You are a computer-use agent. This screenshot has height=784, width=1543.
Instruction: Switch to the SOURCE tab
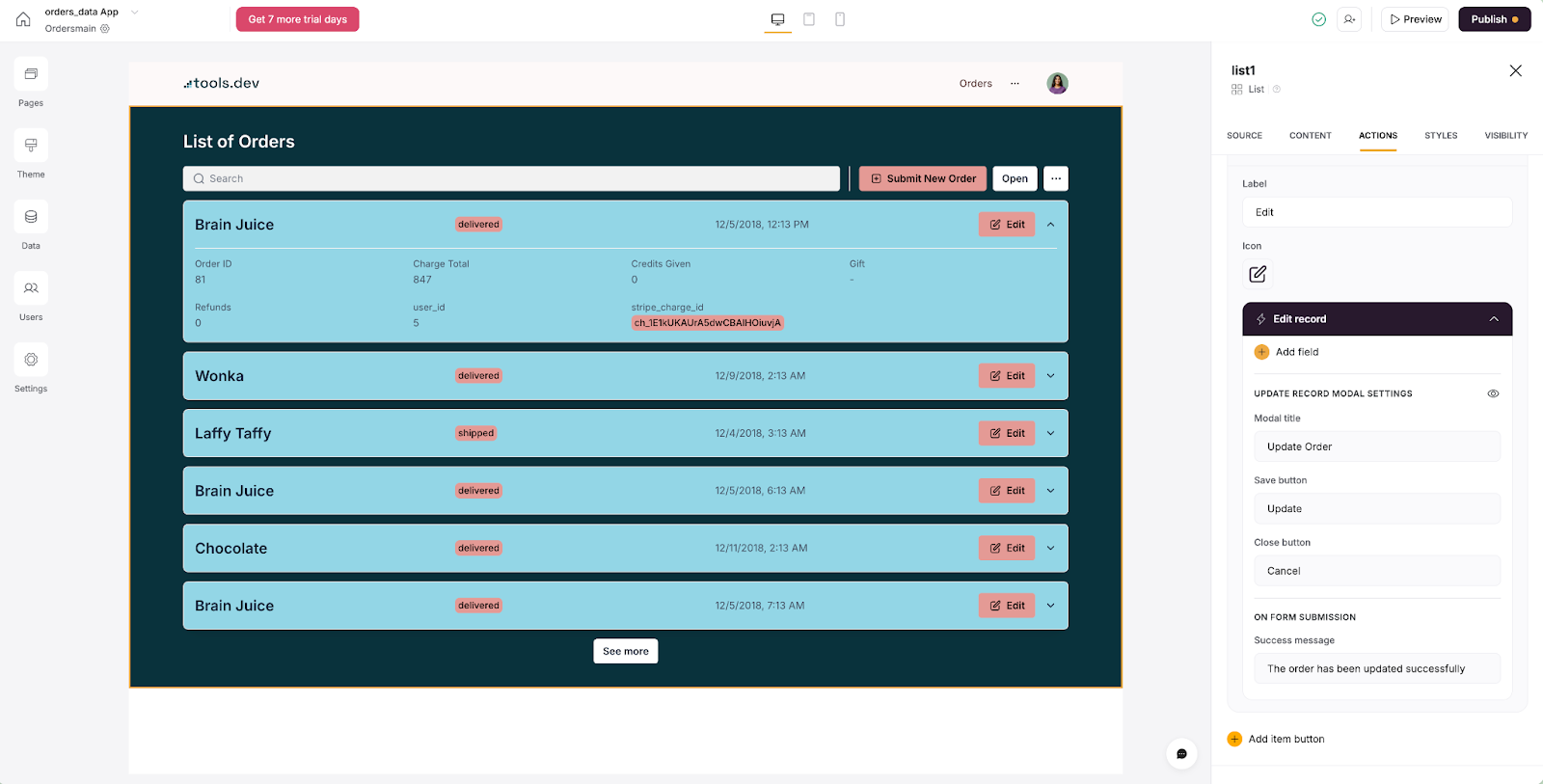(x=1244, y=136)
